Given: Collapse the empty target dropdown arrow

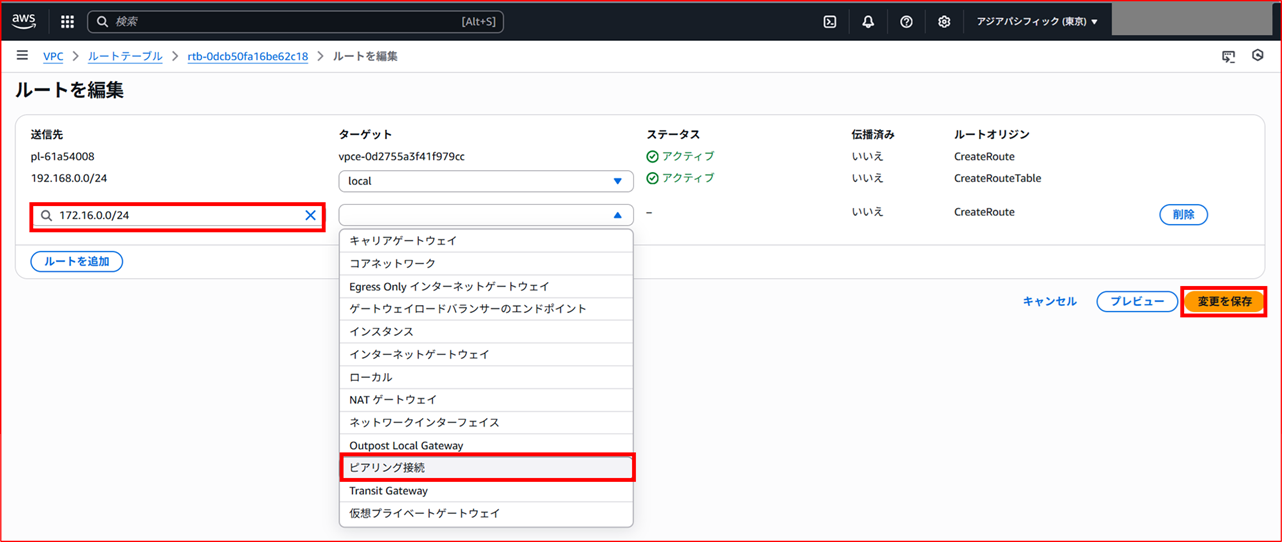Looking at the screenshot, I should (x=617, y=215).
